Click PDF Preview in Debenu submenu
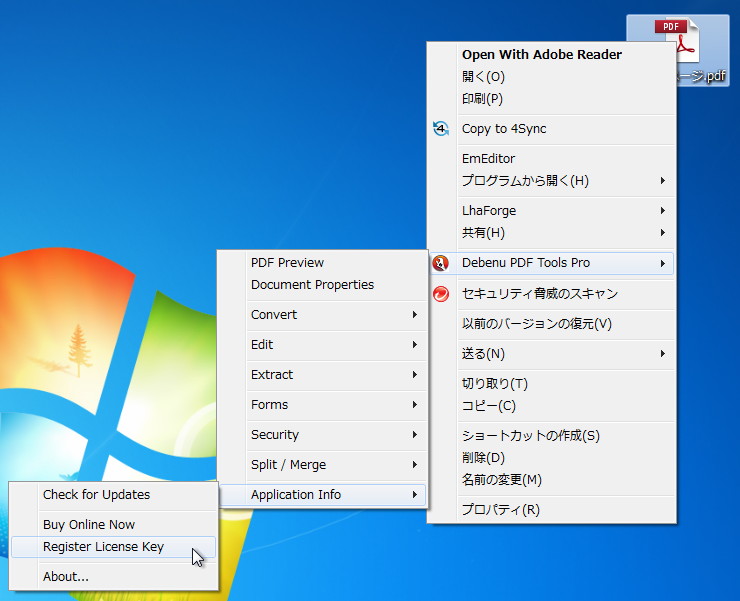Screen dimensions: 740x601 tap(322, 262)
